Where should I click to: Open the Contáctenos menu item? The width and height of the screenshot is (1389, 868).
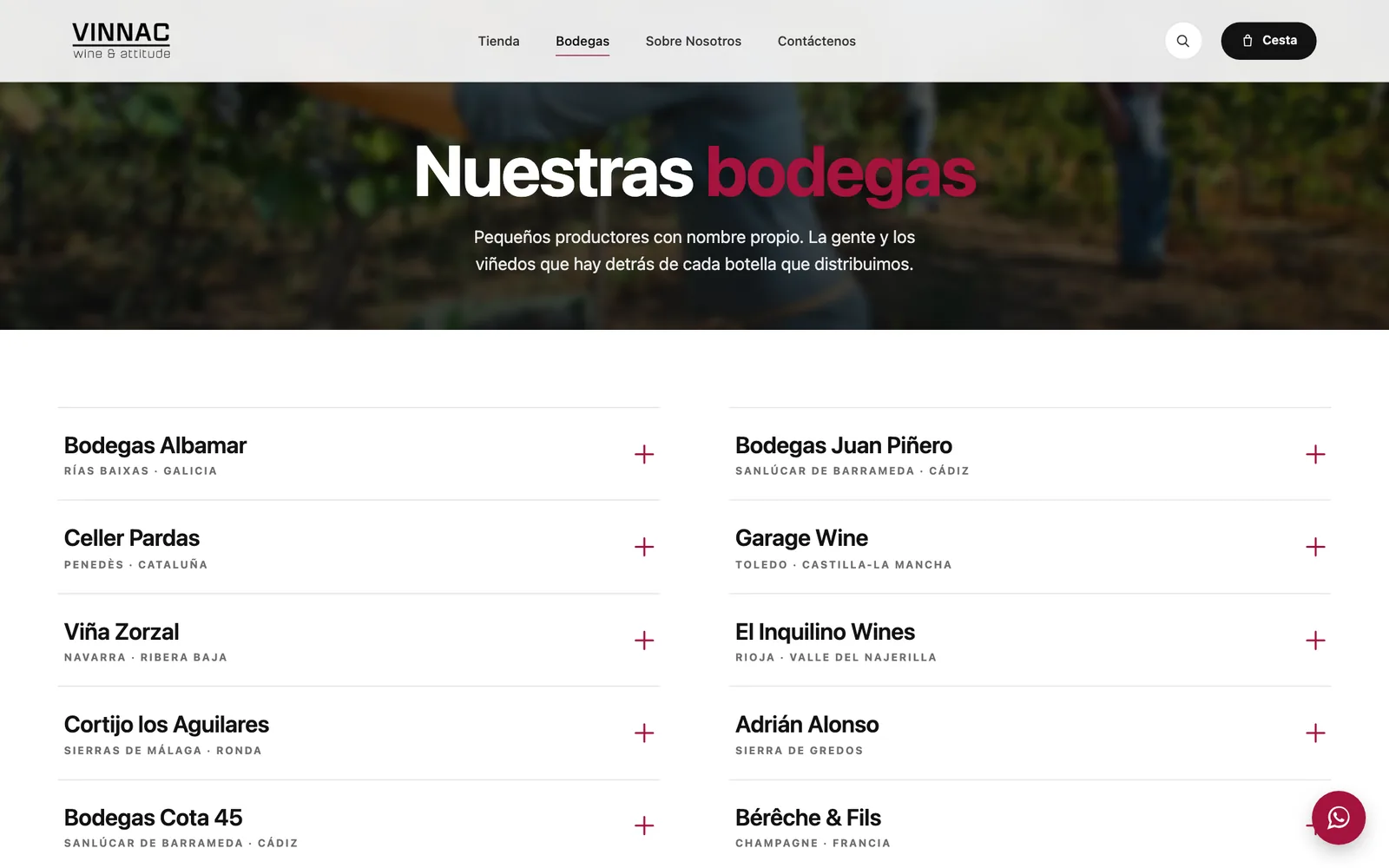pos(817,41)
